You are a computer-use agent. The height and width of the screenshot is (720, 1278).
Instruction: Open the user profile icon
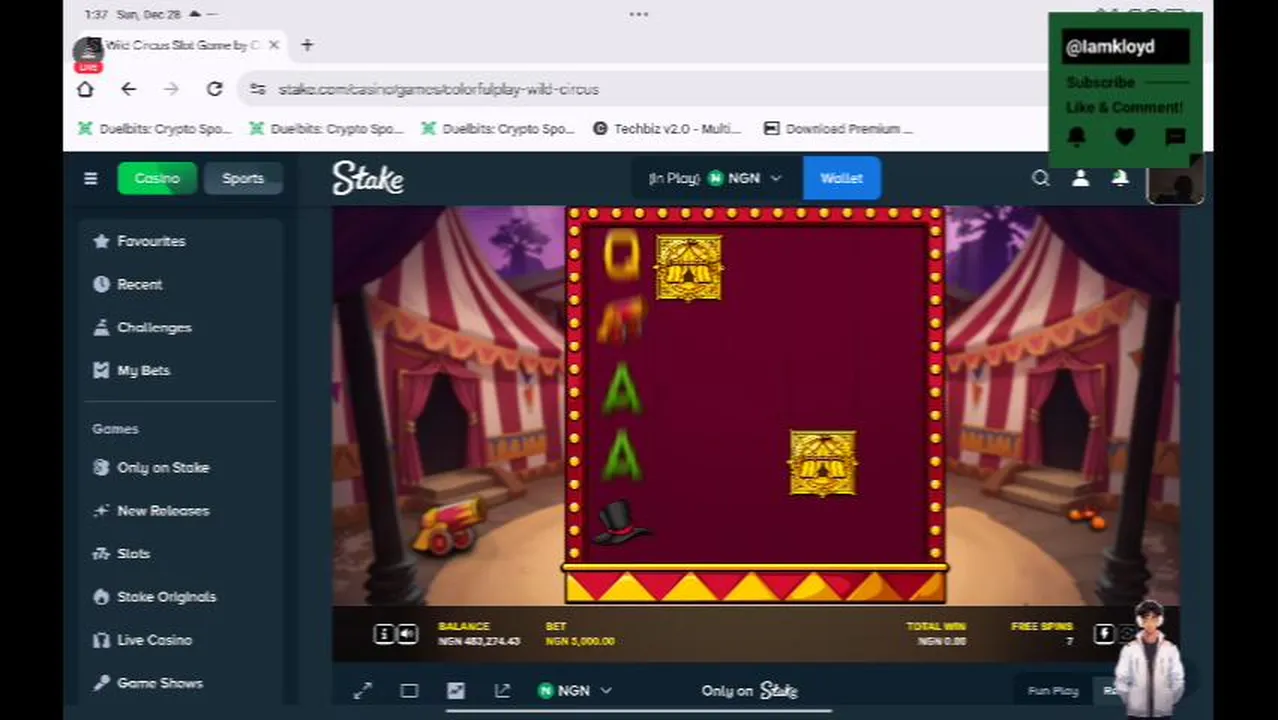[x=1081, y=178]
